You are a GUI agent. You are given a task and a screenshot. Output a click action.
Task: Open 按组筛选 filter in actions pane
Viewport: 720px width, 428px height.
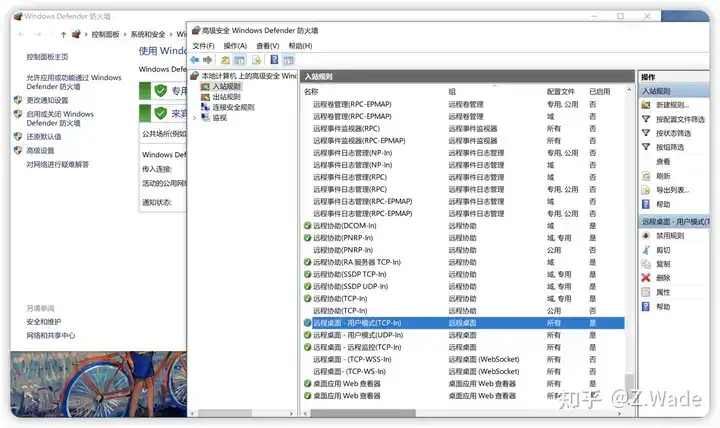tap(670, 147)
